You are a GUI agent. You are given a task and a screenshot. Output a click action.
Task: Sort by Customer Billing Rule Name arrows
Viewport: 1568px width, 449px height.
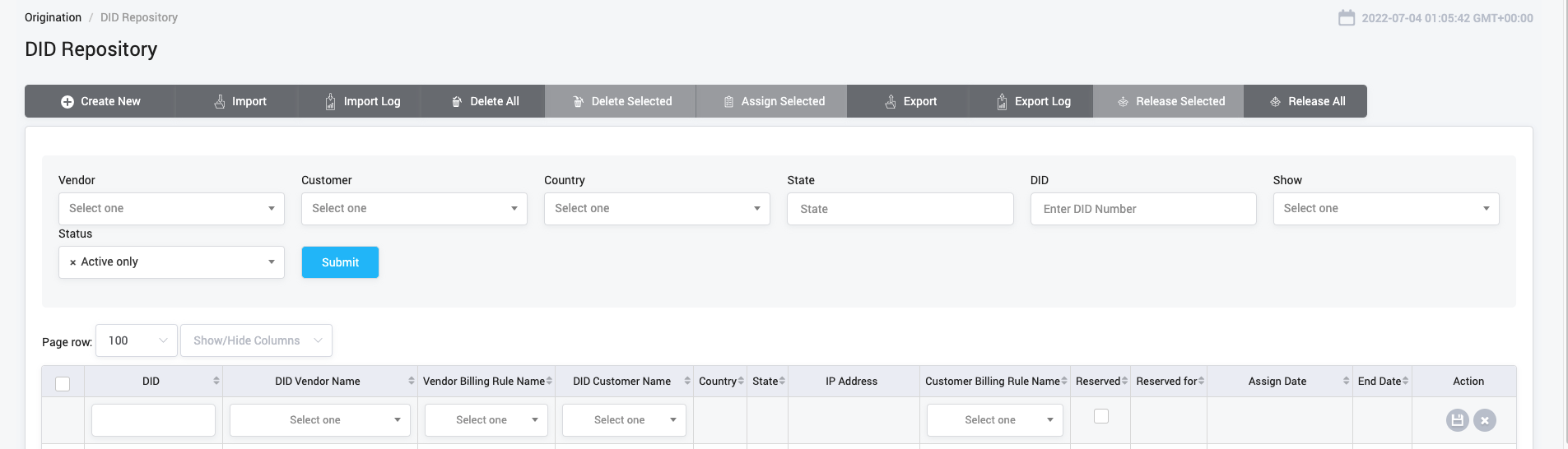pyautogui.click(x=1064, y=381)
